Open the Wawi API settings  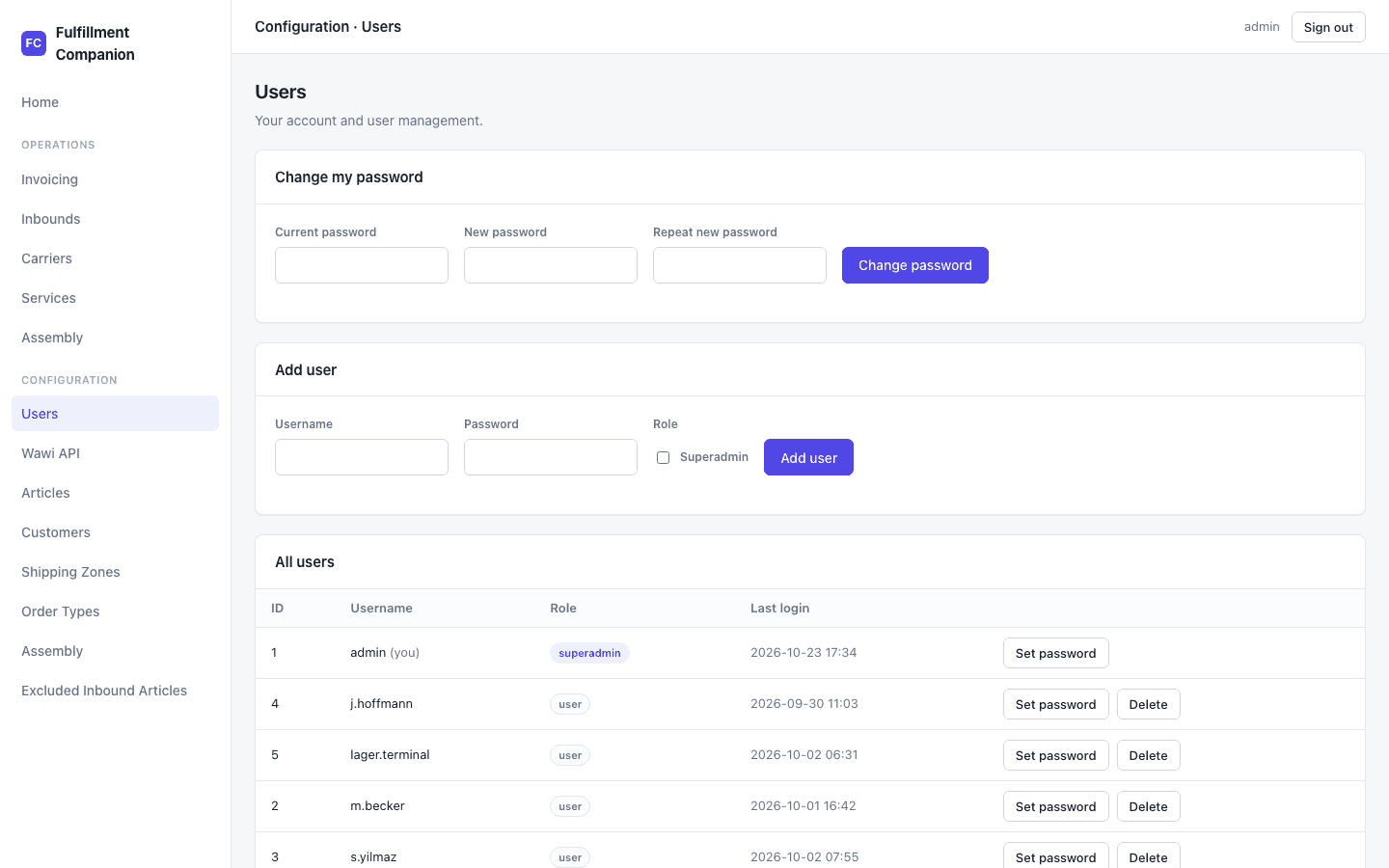(x=115, y=453)
